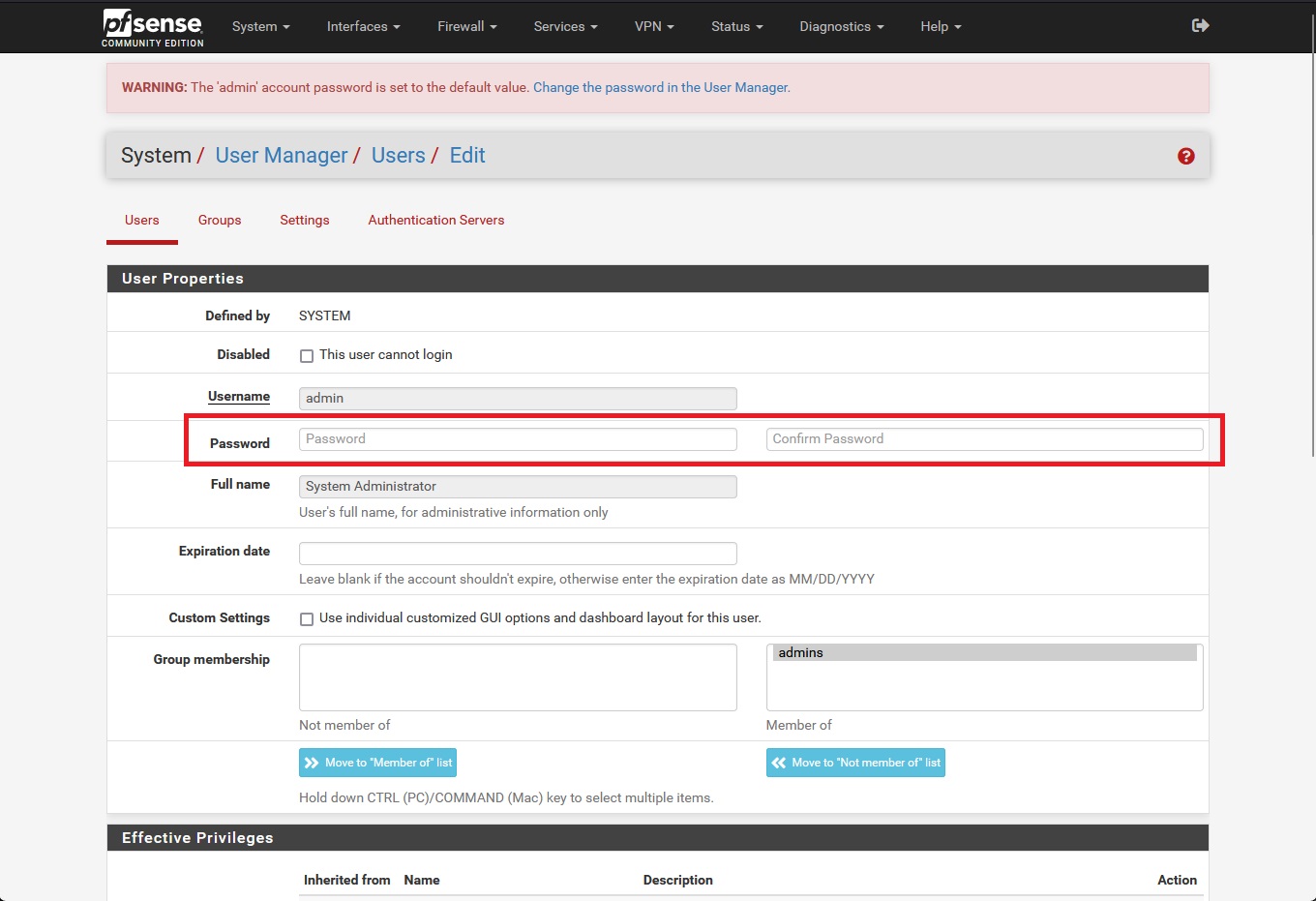The width and height of the screenshot is (1316, 901).
Task: Follow the 'Change the password in the User Manager' link
Action: point(661,87)
